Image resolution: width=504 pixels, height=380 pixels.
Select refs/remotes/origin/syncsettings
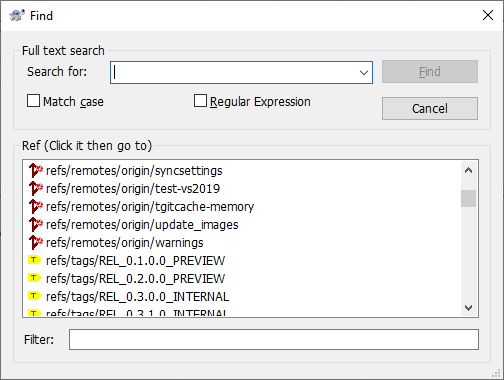(134, 171)
